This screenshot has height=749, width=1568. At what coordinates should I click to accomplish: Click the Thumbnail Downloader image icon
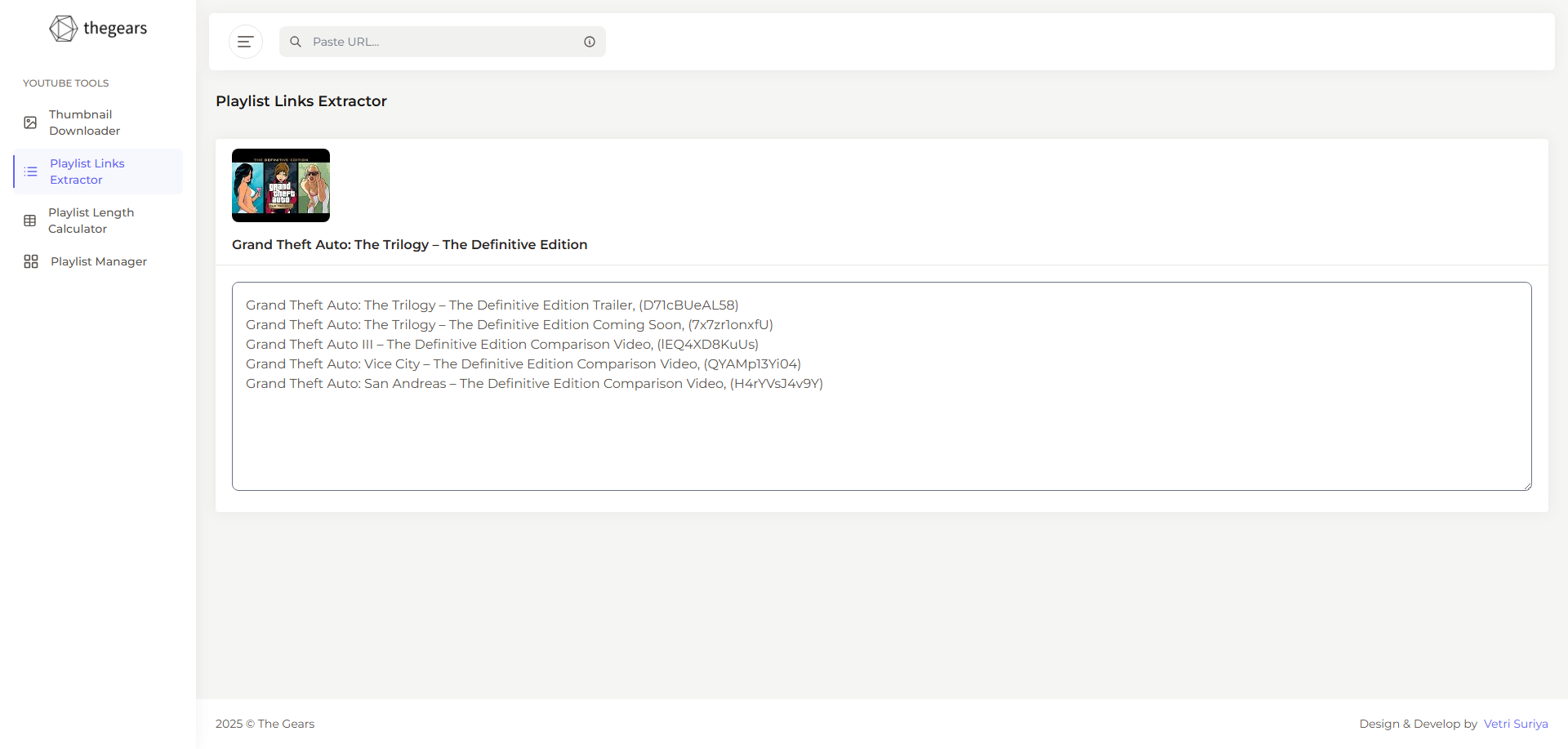30,123
